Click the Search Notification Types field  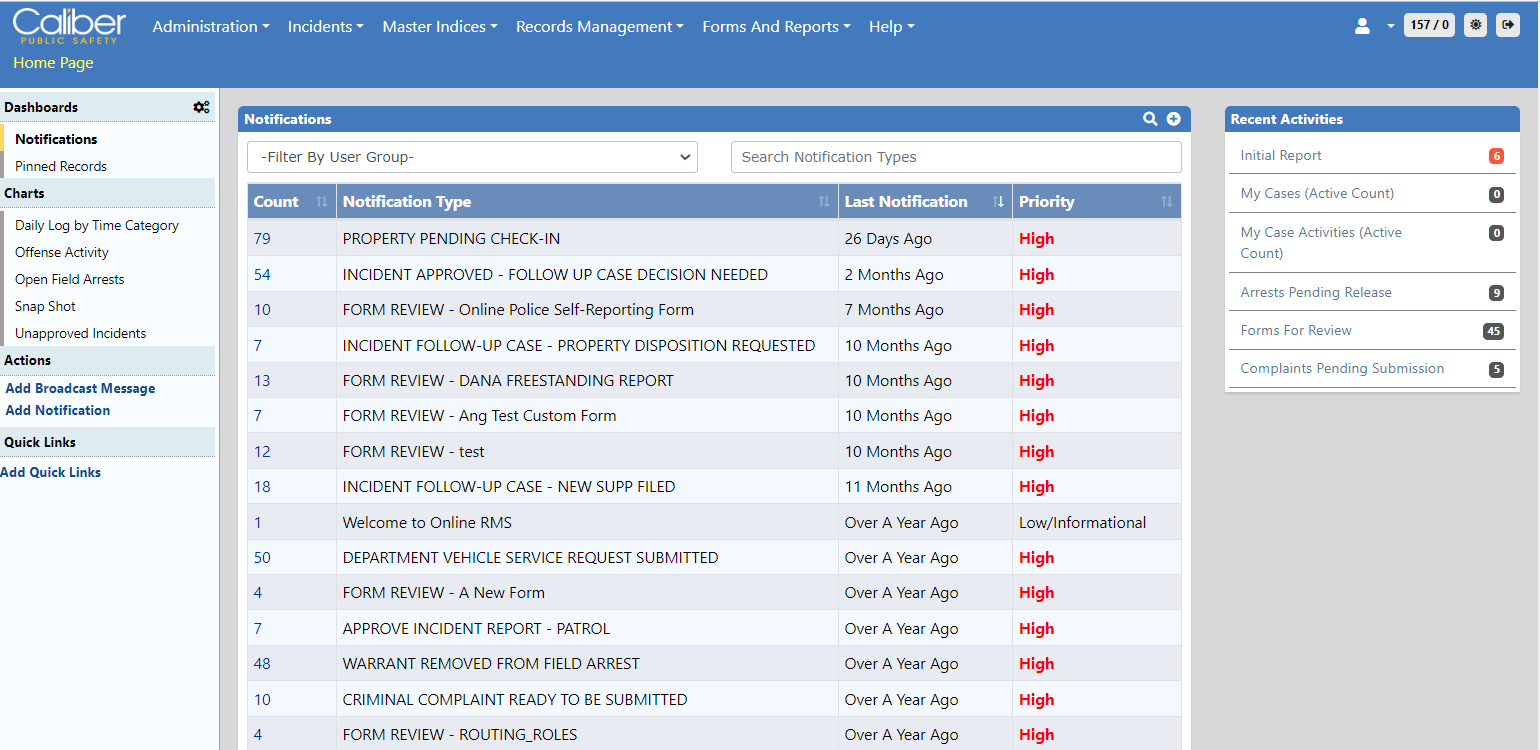(x=955, y=157)
